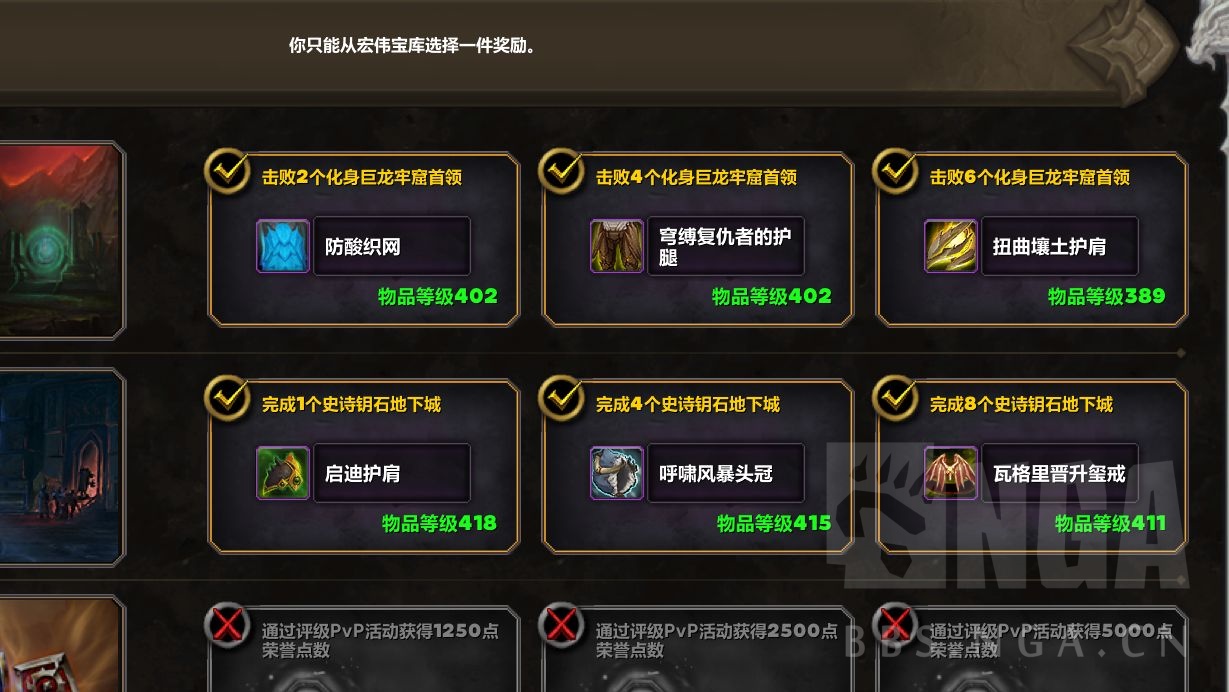This screenshot has height=692, width=1229.
Task: Pick the 扭曲壤土护肩 reward name
Action: [1049, 246]
